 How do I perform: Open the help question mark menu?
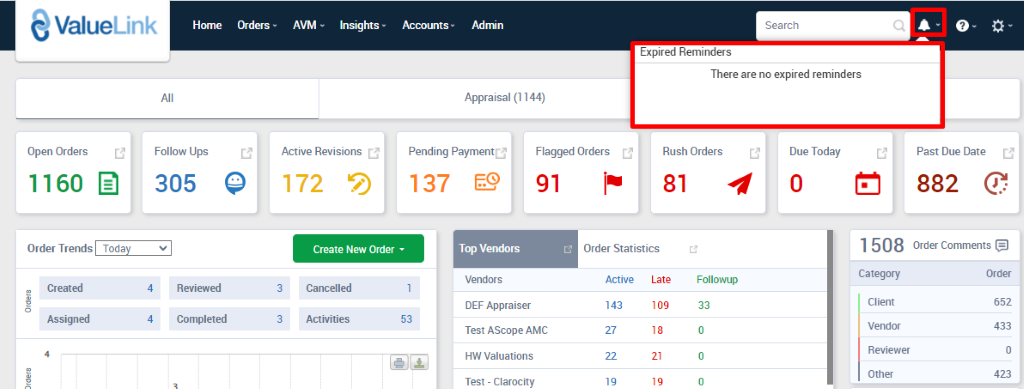coord(962,26)
